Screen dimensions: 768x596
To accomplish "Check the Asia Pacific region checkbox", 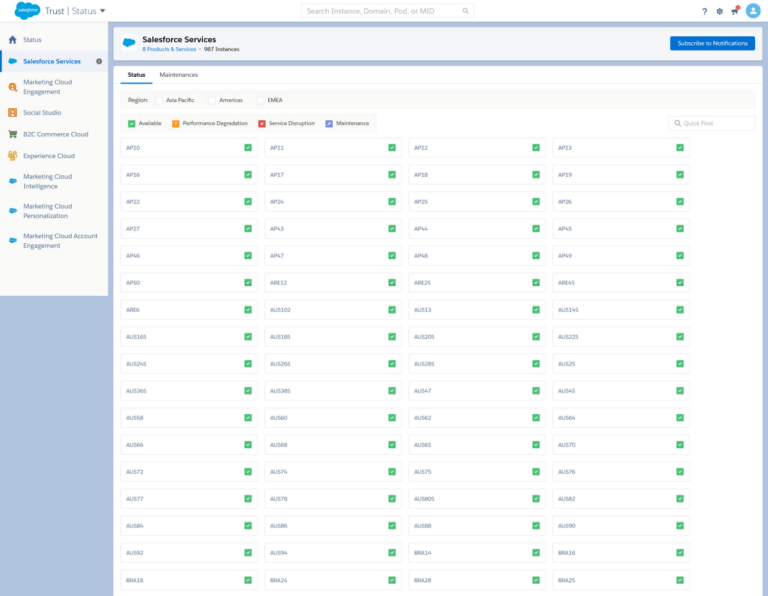I will pos(160,100).
